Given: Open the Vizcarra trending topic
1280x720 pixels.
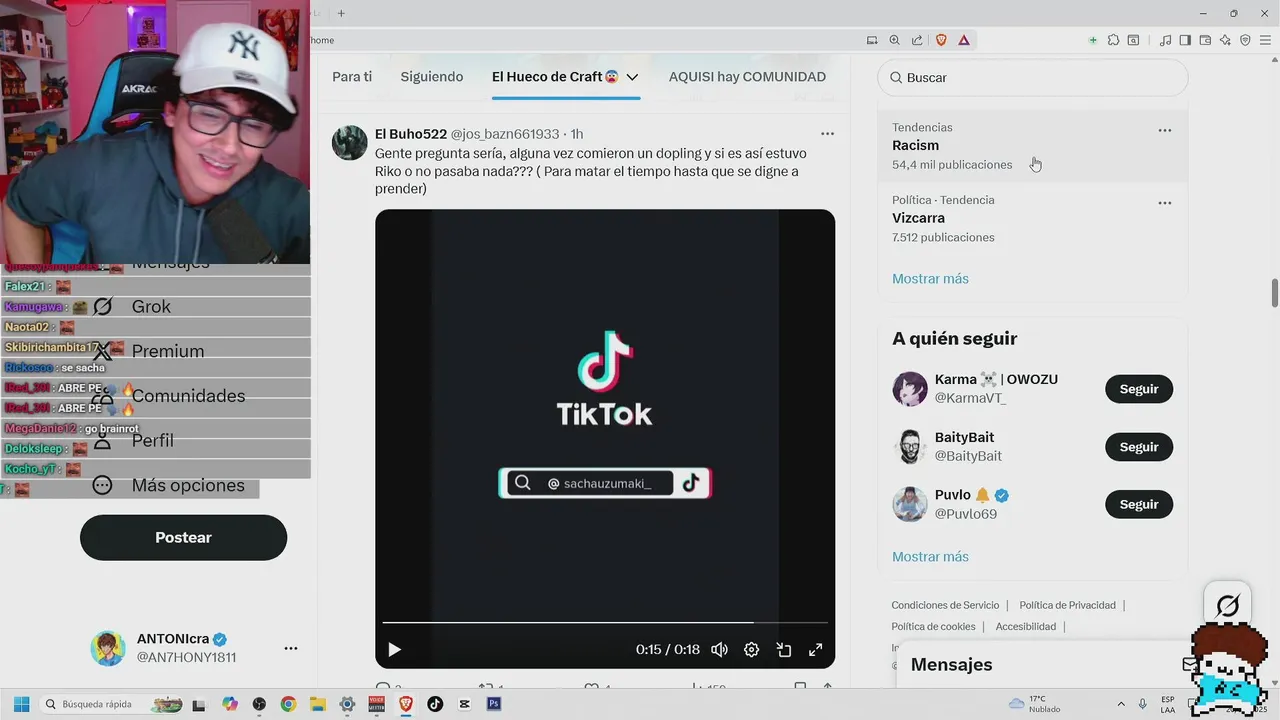Looking at the screenshot, I should (x=1033, y=218).
